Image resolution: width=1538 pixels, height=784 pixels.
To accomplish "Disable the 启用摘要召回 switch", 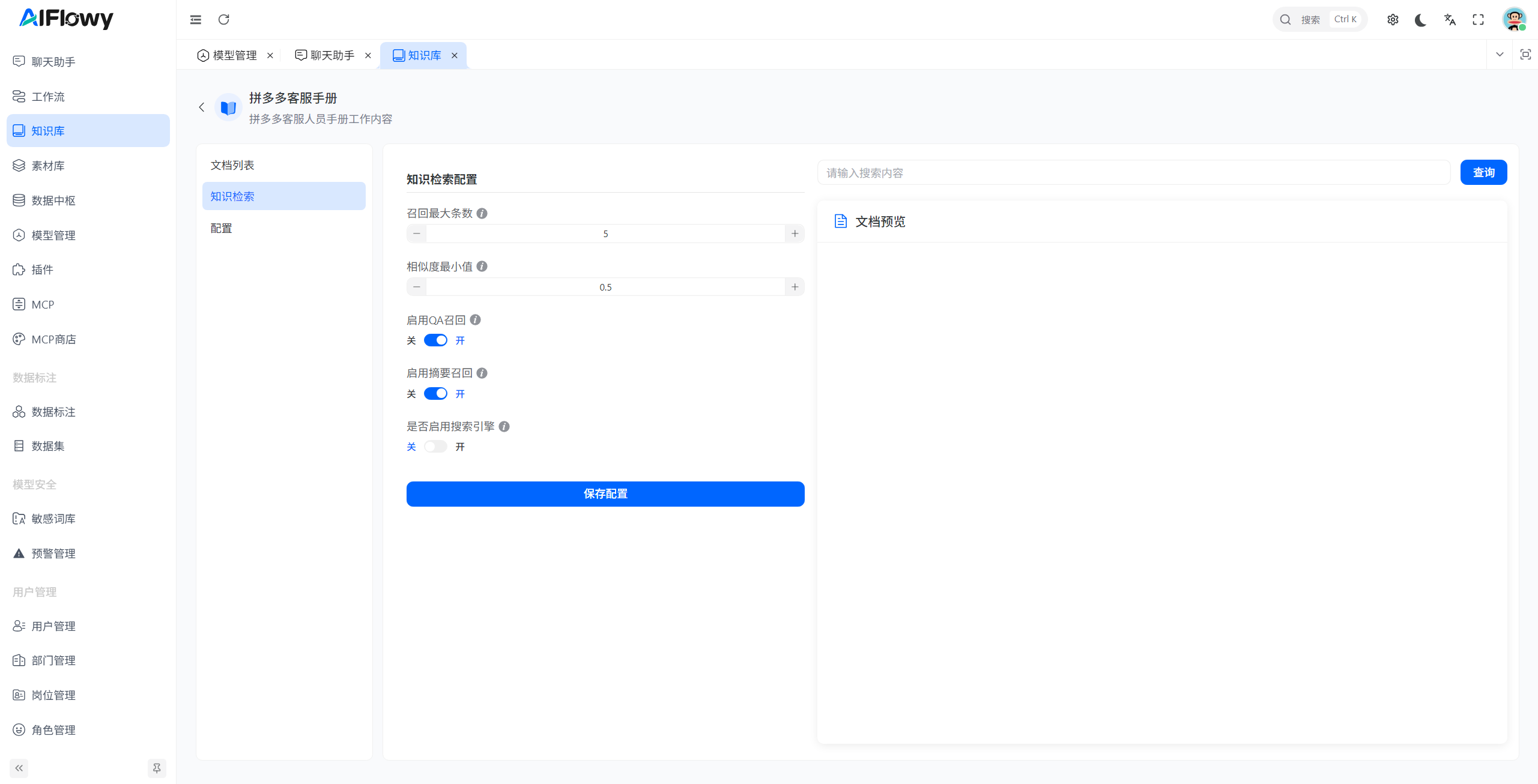I will point(435,394).
